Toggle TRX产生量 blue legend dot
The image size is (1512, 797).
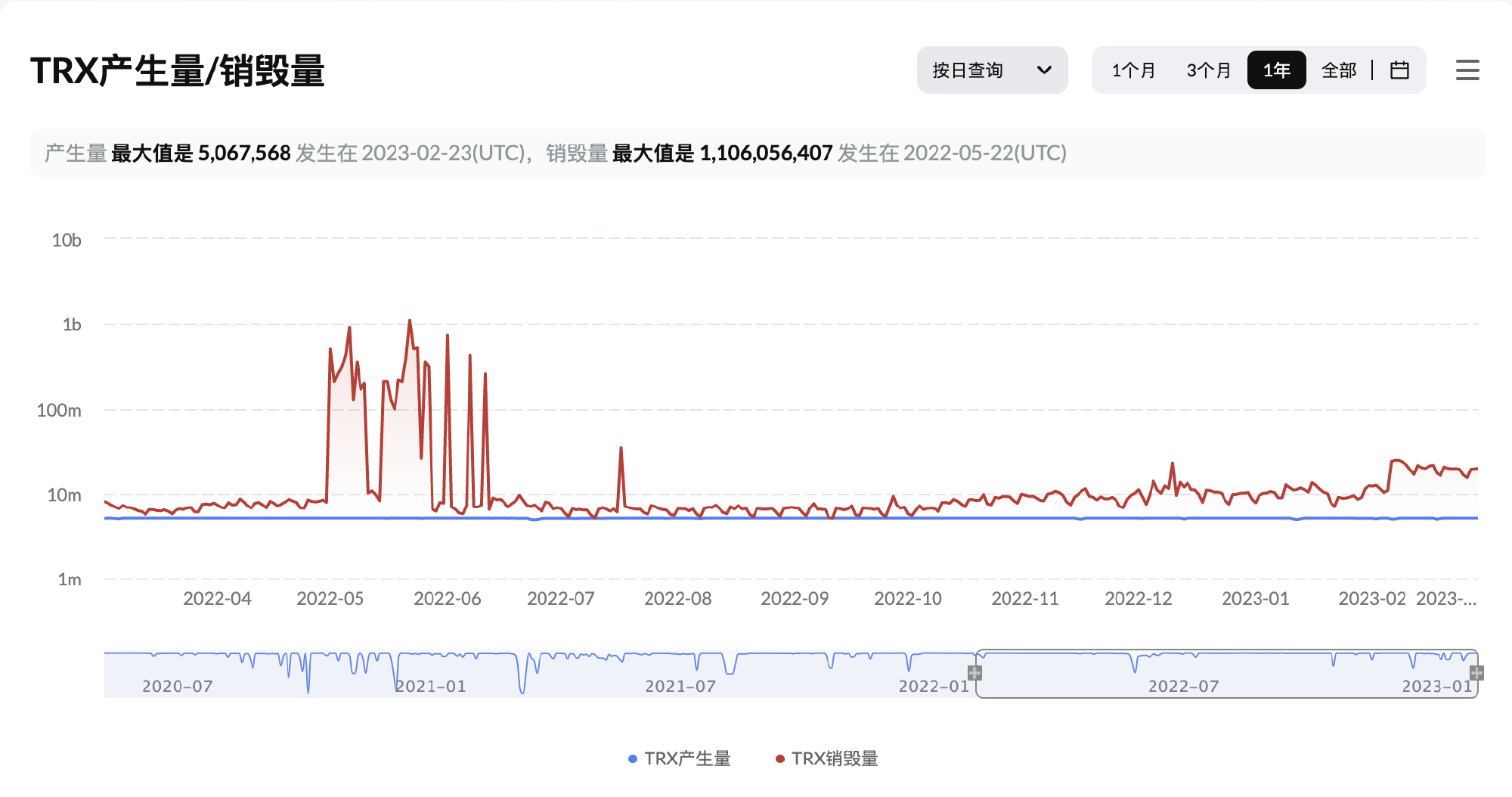tap(633, 758)
